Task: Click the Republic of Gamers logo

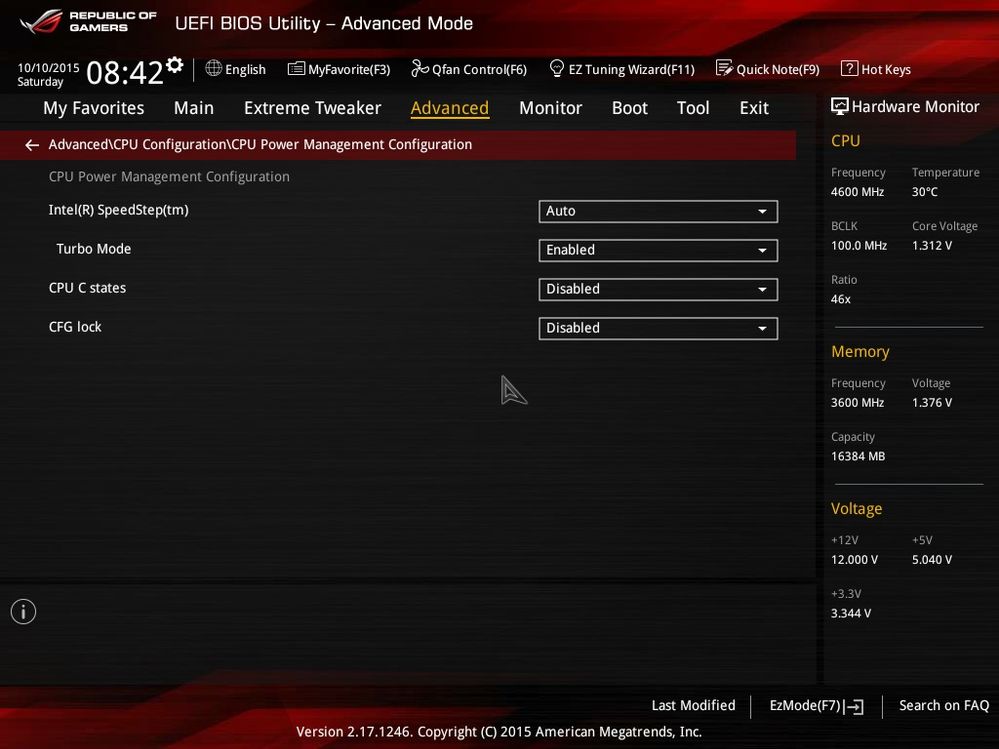Action: click(x=88, y=22)
